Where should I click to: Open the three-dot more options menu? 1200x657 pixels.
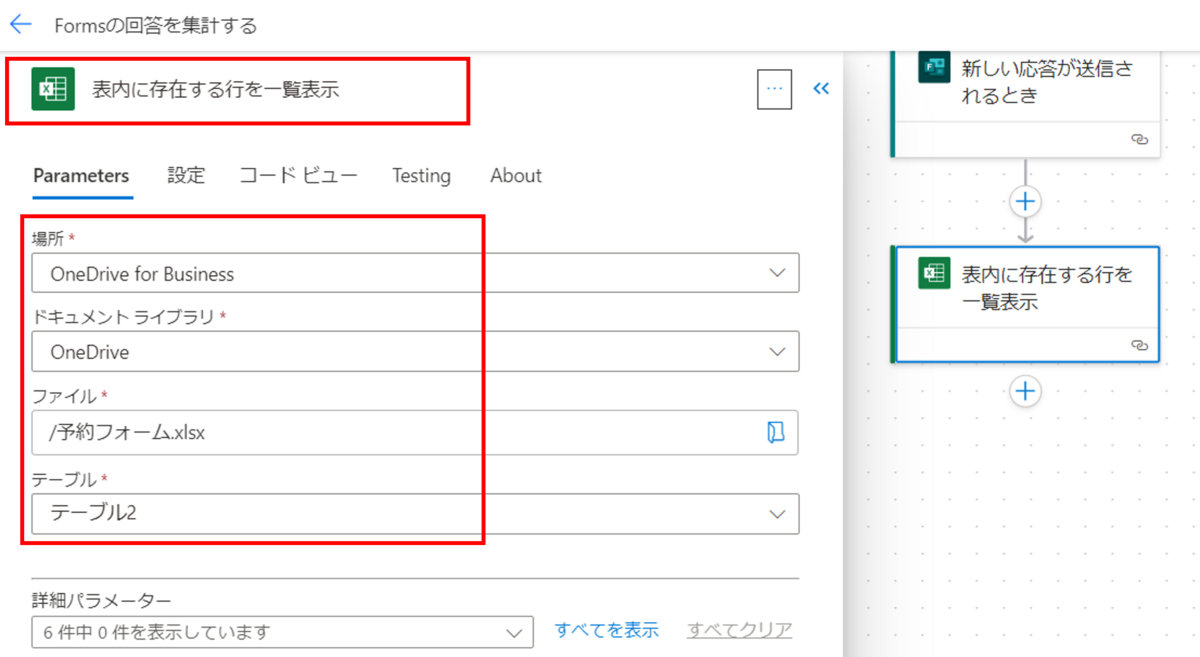coord(774,89)
